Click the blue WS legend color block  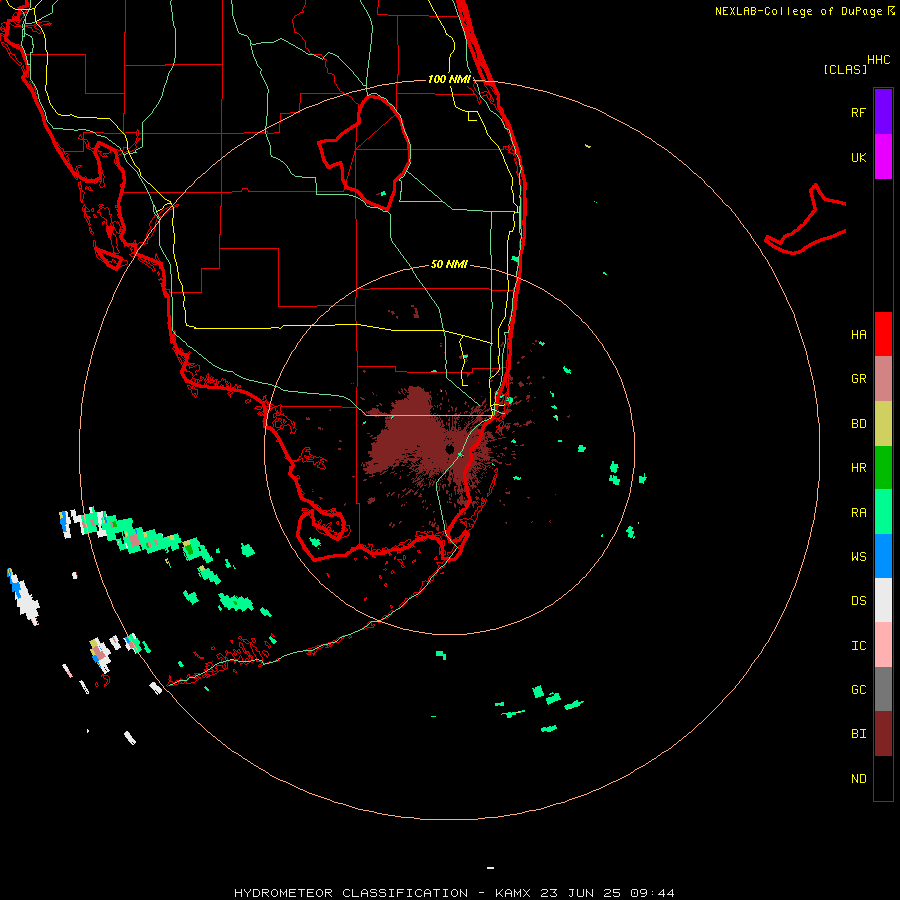click(883, 556)
